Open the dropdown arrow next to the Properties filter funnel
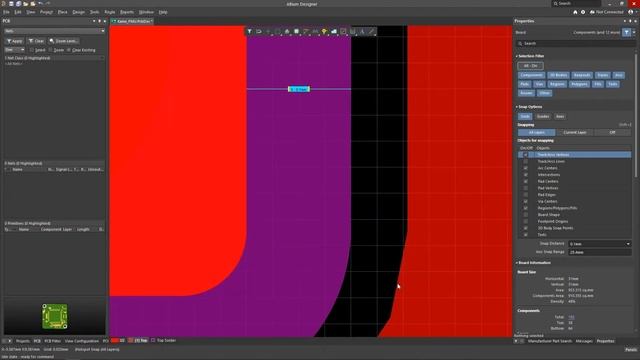The width and height of the screenshot is (640, 360). pos(634,32)
